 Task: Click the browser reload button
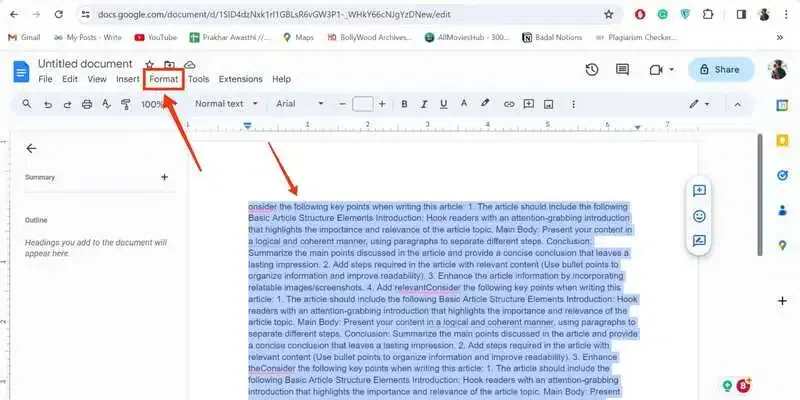point(59,14)
